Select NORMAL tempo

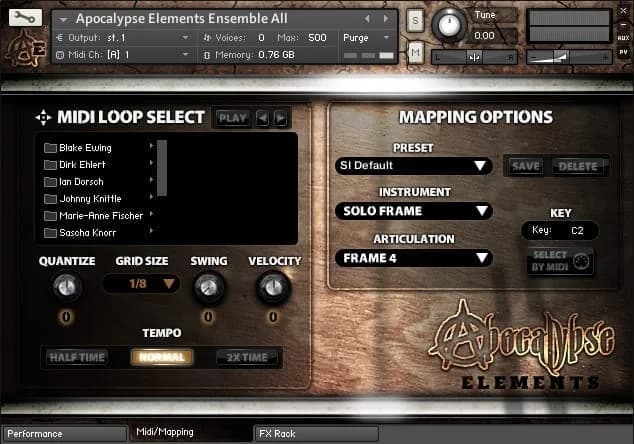pos(162,357)
